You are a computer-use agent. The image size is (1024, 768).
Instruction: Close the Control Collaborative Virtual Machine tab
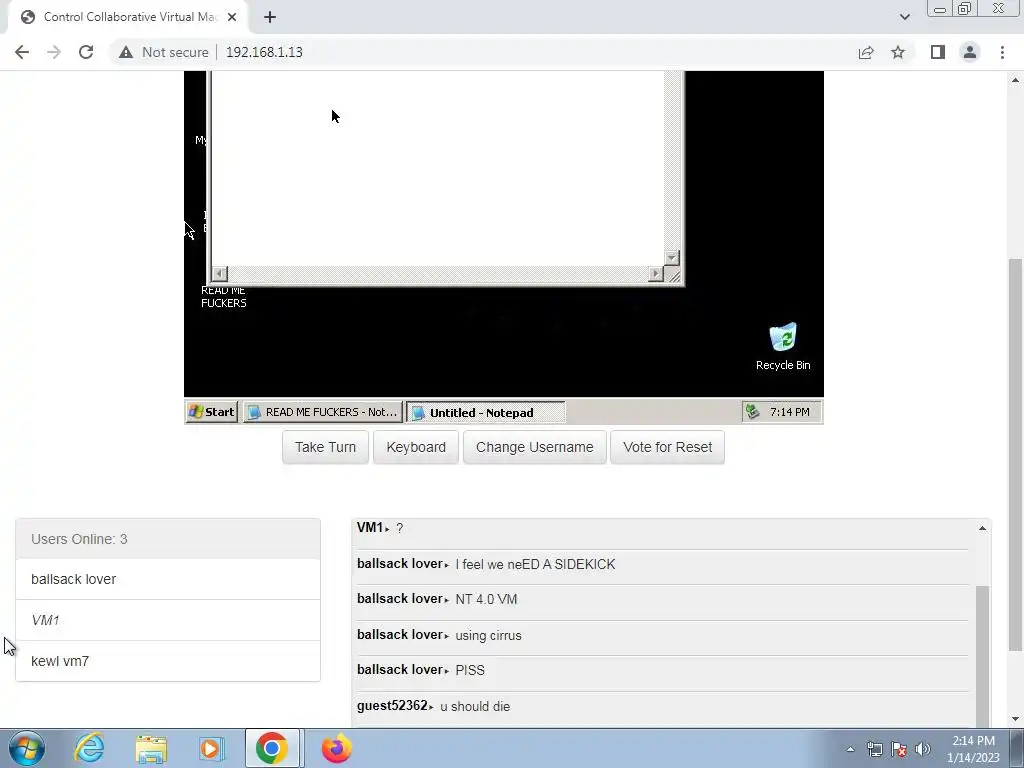(232, 17)
